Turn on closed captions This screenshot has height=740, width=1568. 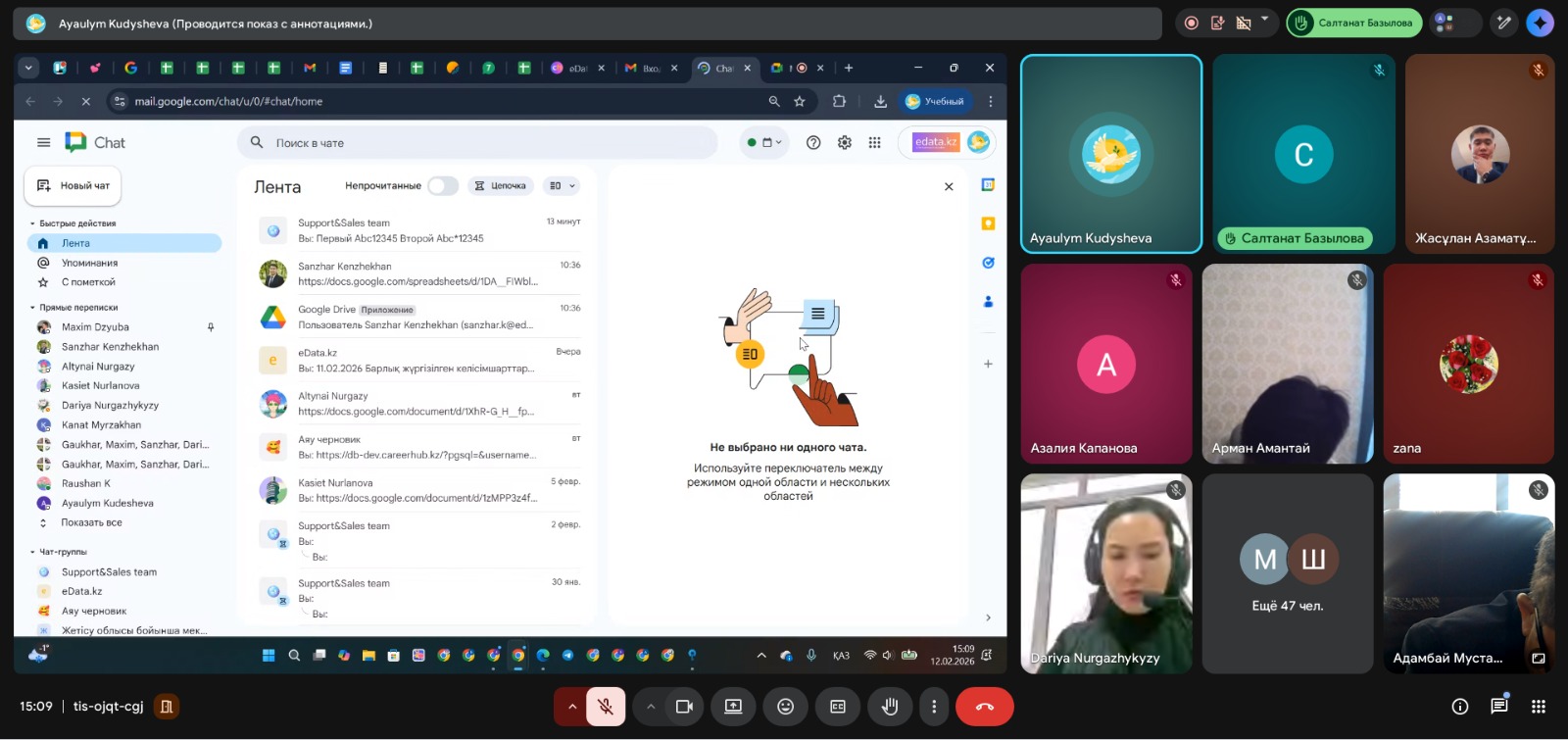point(838,707)
